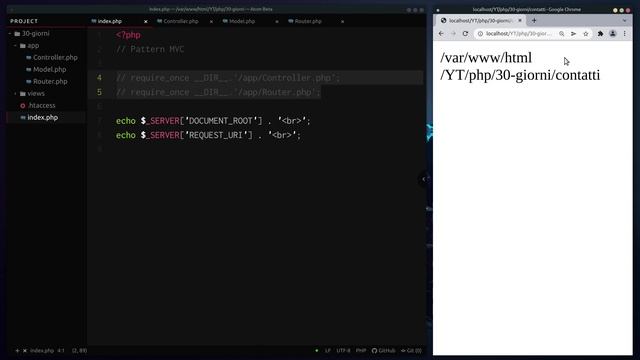Close the Controller.php editor tab
This screenshot has width=640, height=360.
[x=211, y=21]
